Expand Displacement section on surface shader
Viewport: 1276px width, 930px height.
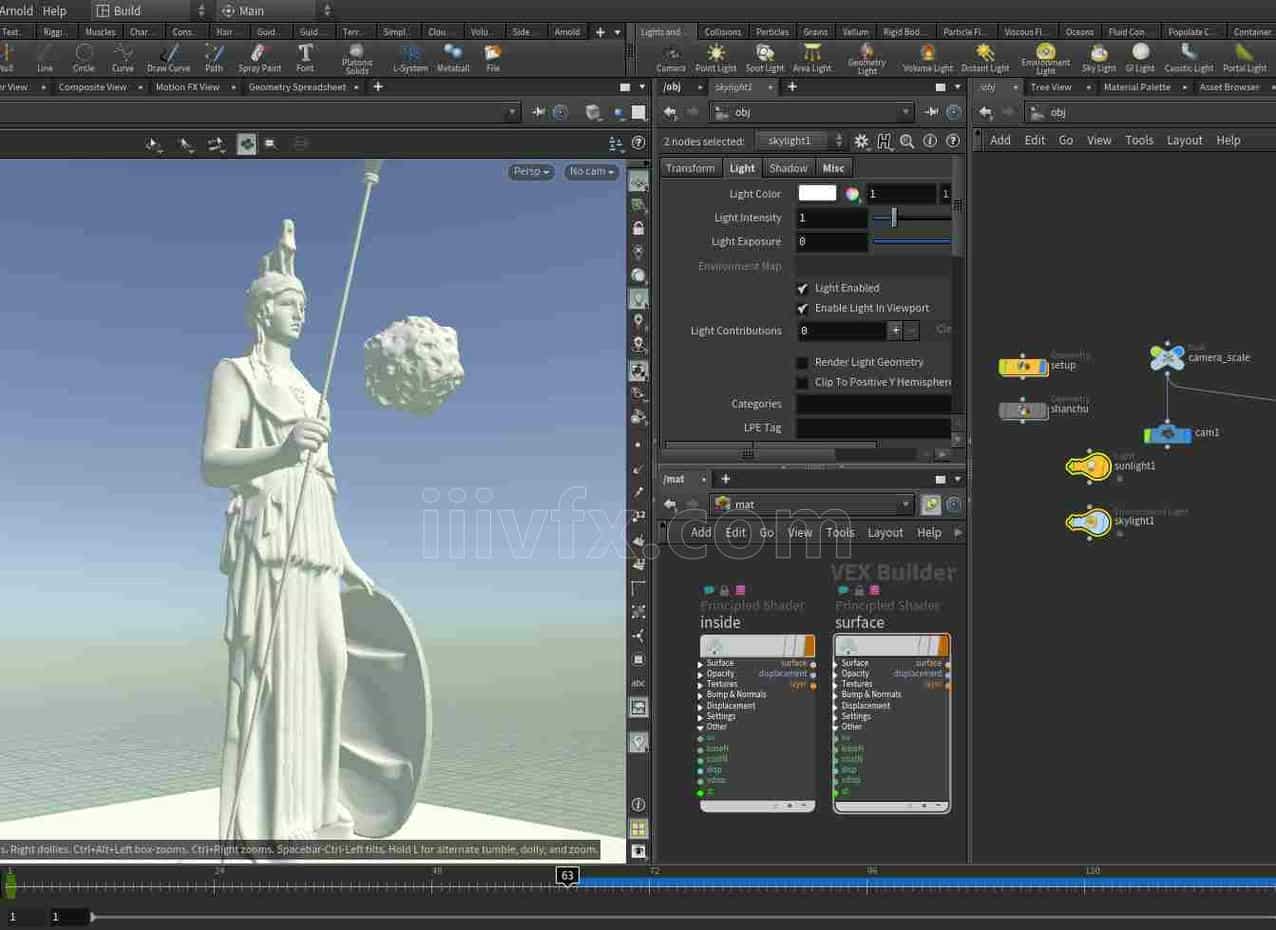pos(836,706)
